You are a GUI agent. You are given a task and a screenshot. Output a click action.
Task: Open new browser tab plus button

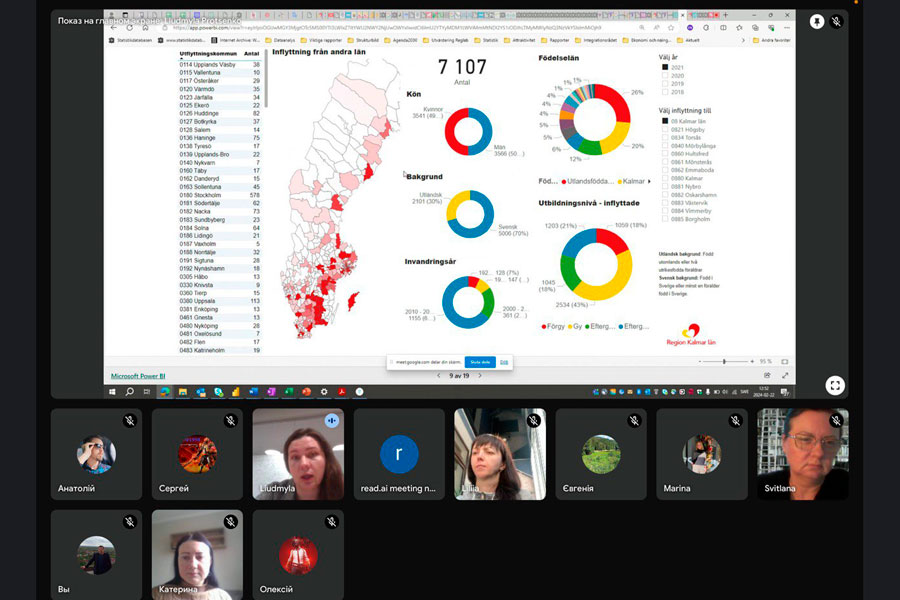(x=725, y=15)
